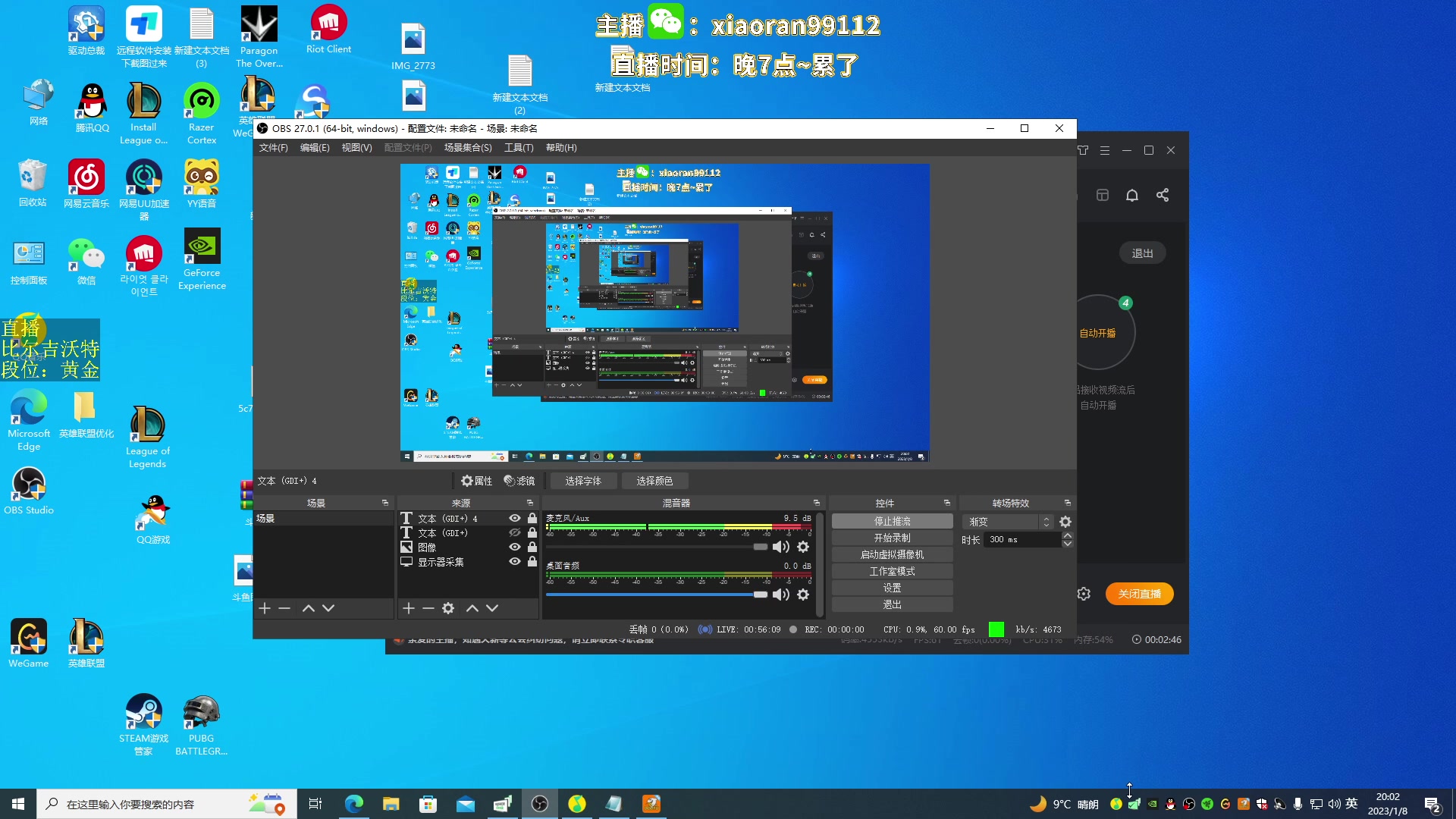Open source properties (属性) gear button
The width and height of the screenshot is (1456, 819).
pyautogui.click(x=476, y=481)
